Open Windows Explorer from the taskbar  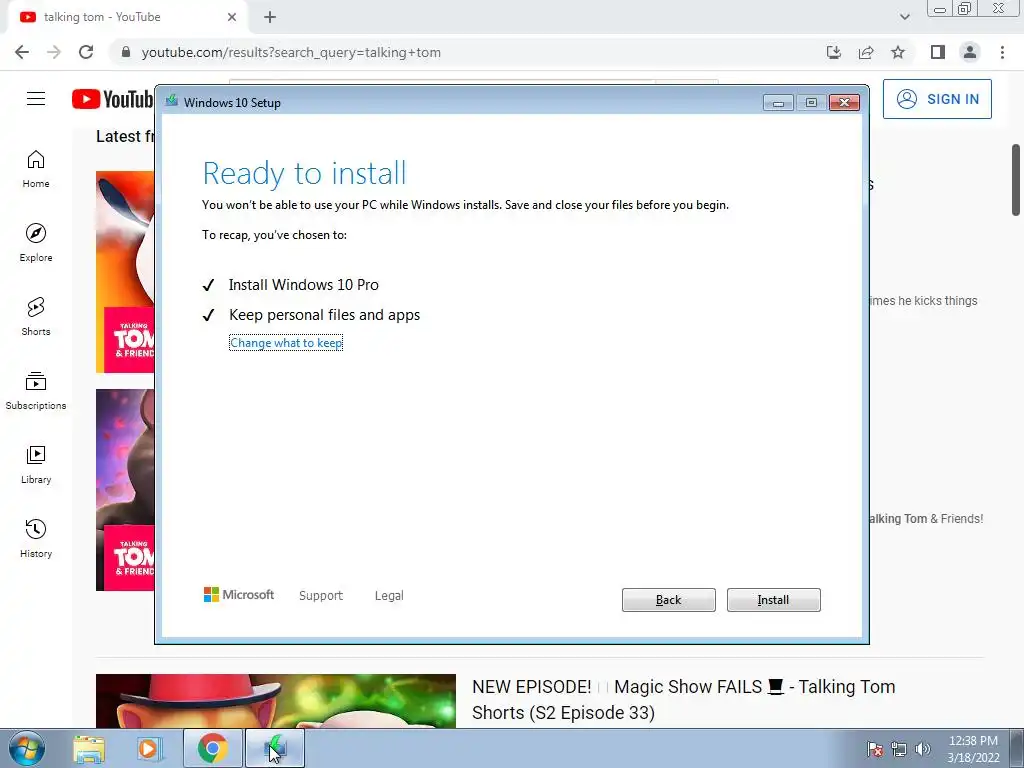click(89, 749)
